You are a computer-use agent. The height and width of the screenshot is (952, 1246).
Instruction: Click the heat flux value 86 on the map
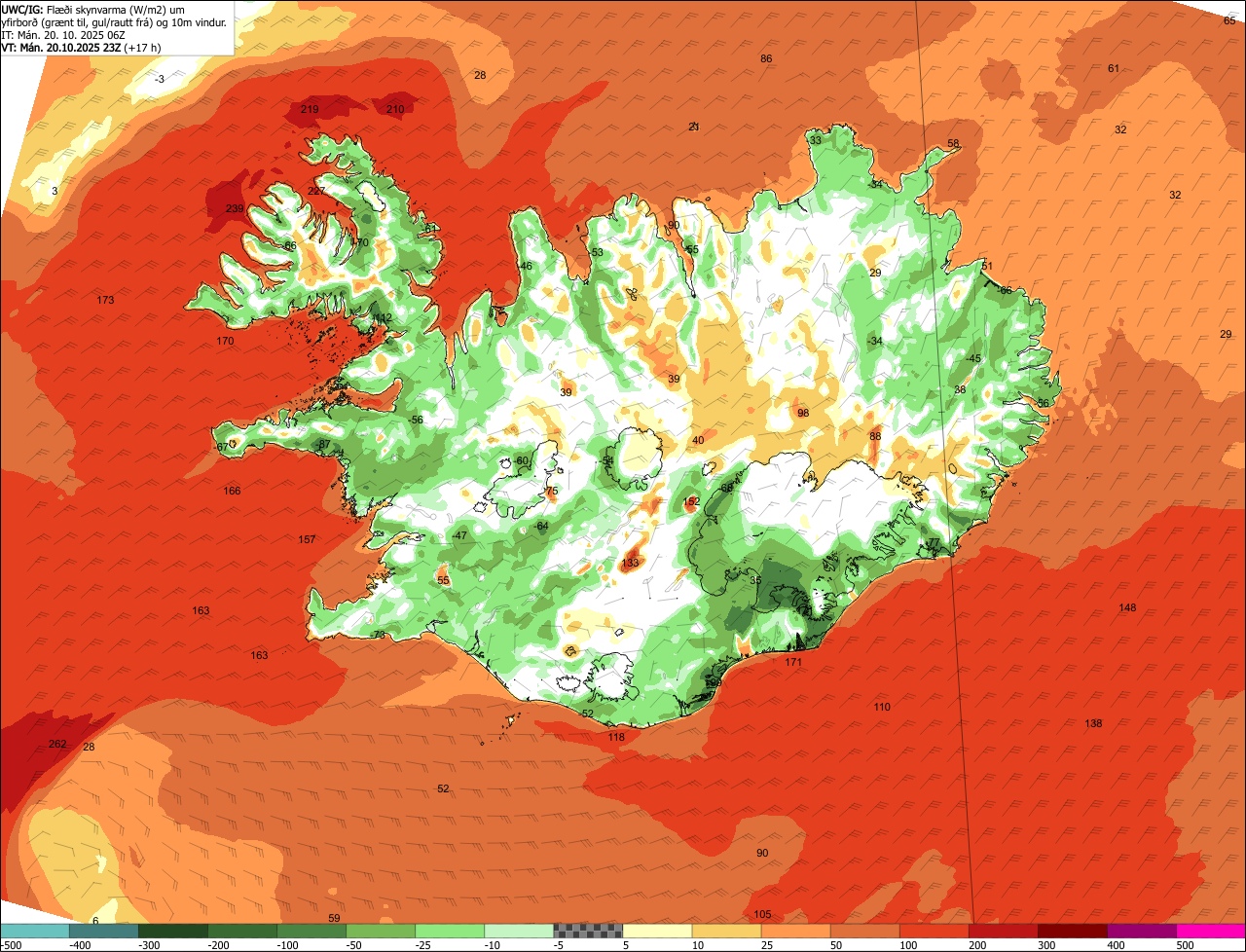pyautogui.click(x=766, y=58)
